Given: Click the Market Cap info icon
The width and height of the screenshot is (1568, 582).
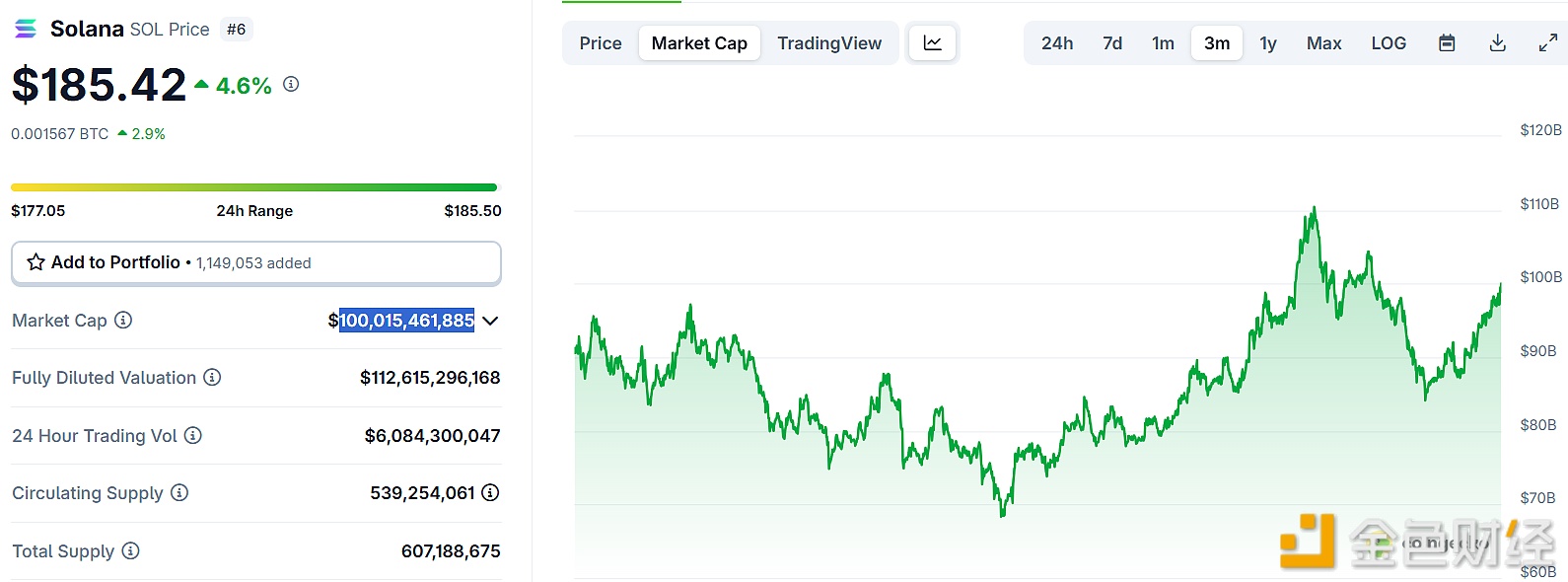Looking at the screenshot, I should coord(123,320).
